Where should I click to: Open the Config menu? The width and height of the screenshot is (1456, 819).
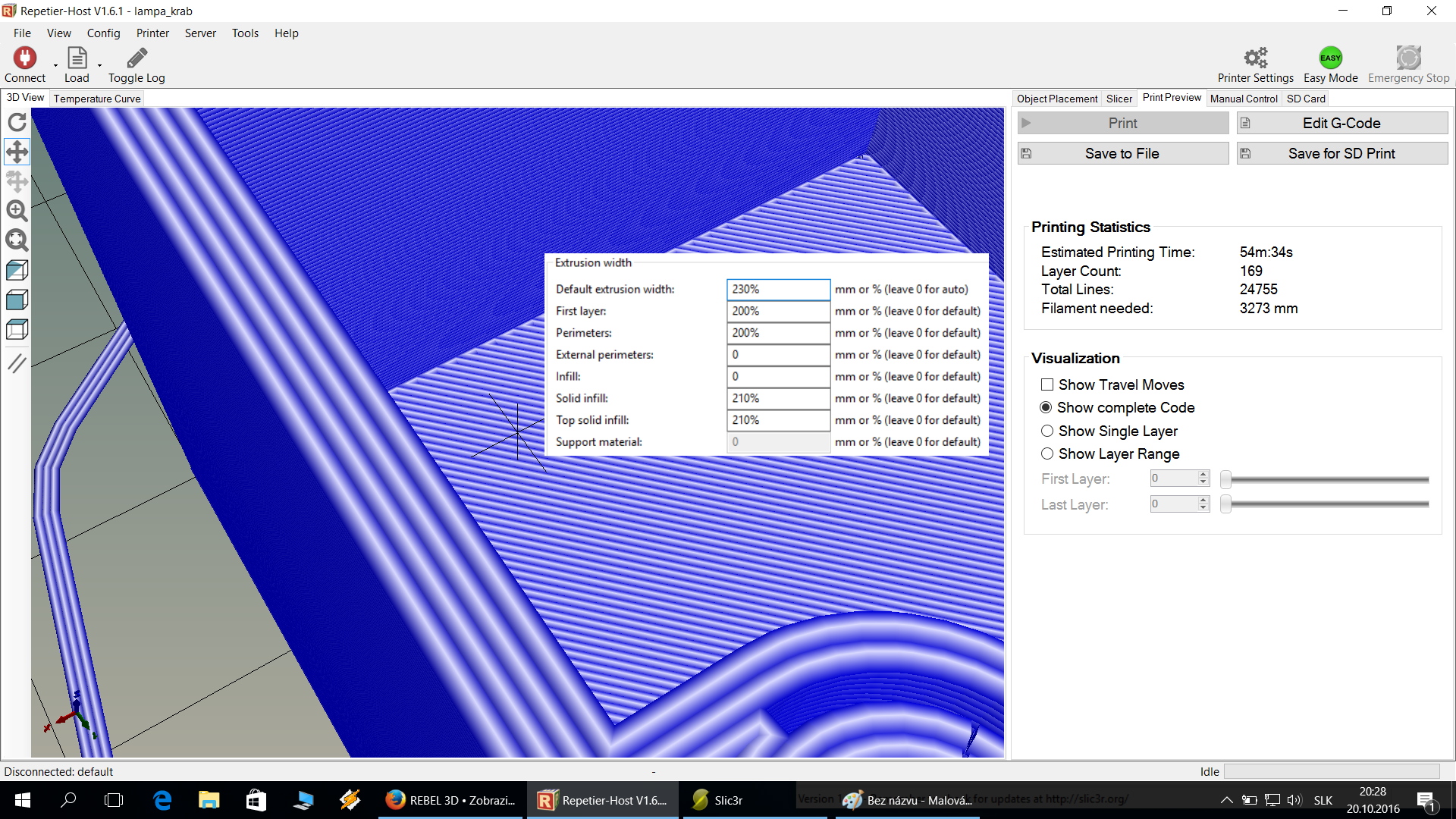(103, 33)
